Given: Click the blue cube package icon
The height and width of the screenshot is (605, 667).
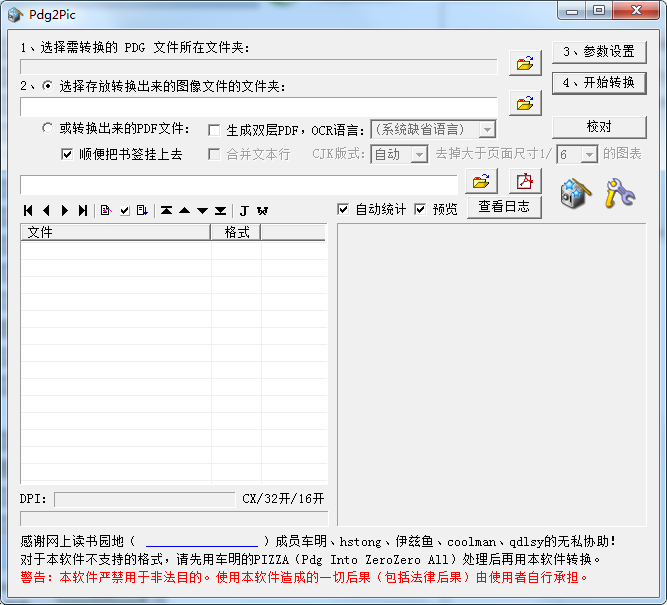Looking at the screenshot, I should (576, 194).
